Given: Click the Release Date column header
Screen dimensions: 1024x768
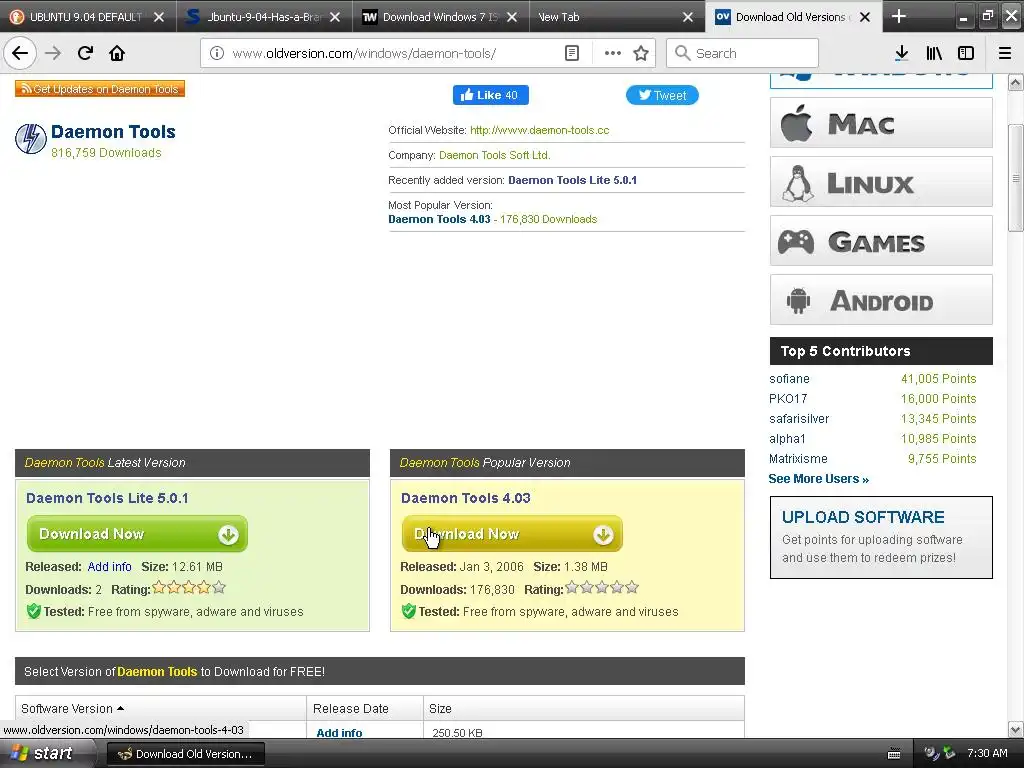Looking at the screenshot, I should 351,709.
